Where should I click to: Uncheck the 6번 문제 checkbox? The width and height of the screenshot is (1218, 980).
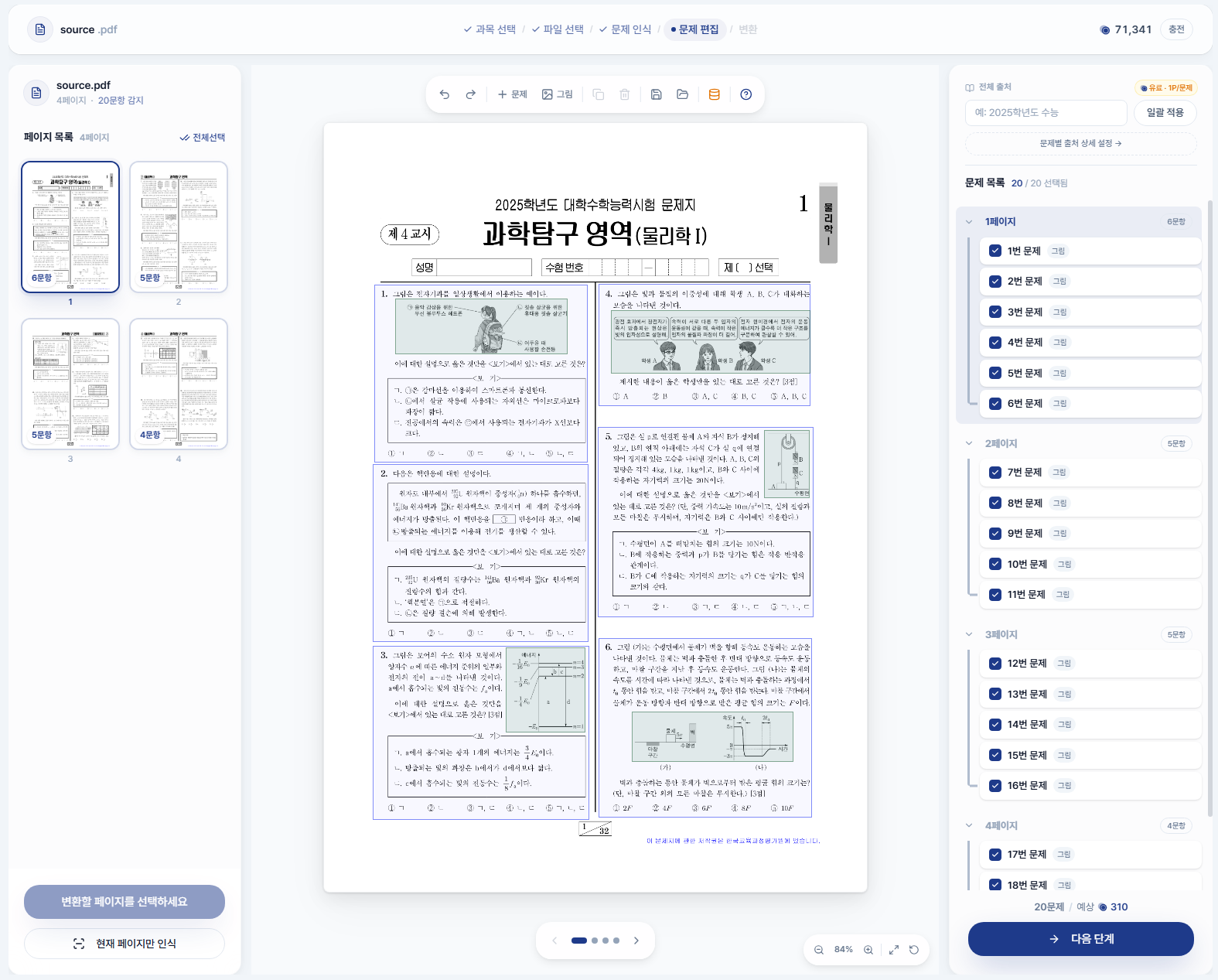tap(995, 403)
